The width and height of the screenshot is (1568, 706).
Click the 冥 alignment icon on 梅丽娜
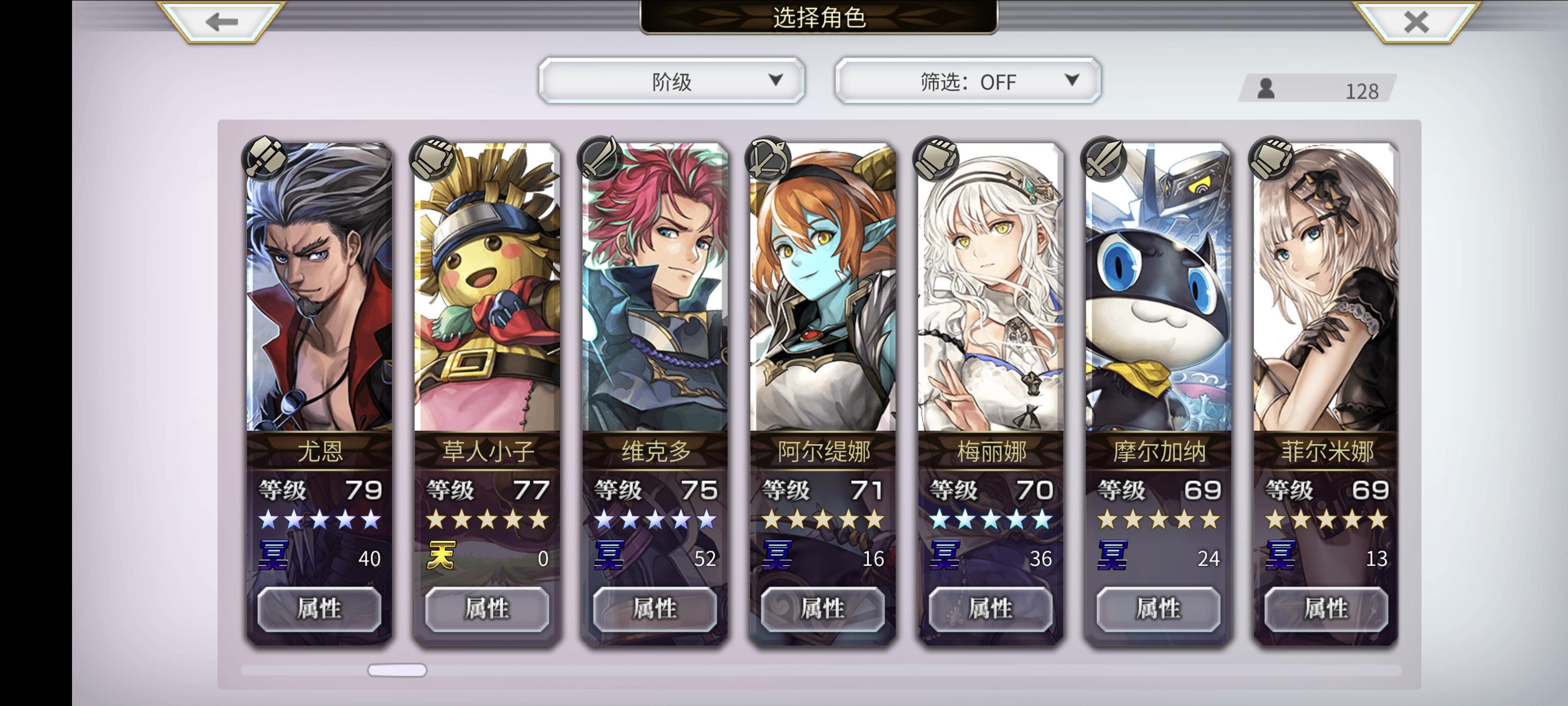945,555
